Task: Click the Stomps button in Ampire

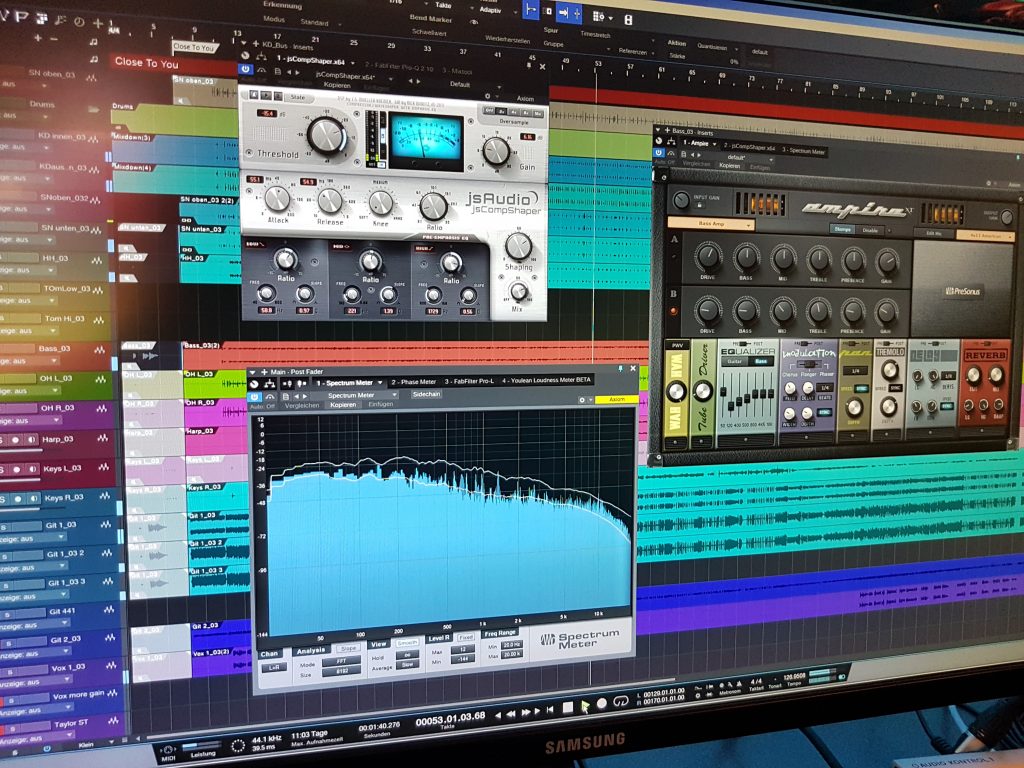Action: pyautogui.click(x=842, y=229)
